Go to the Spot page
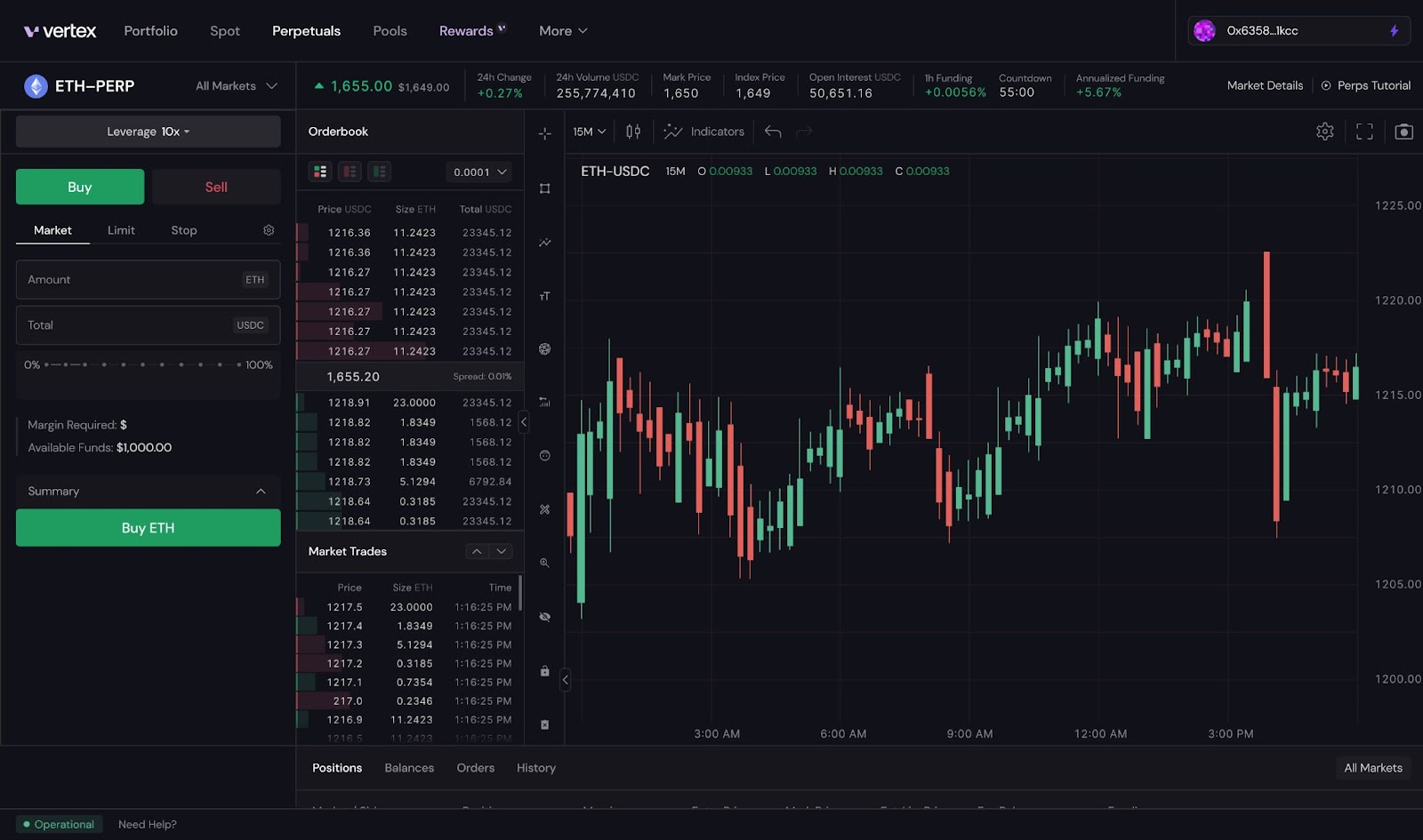The image size is (1423, 840). click(225, 31)
